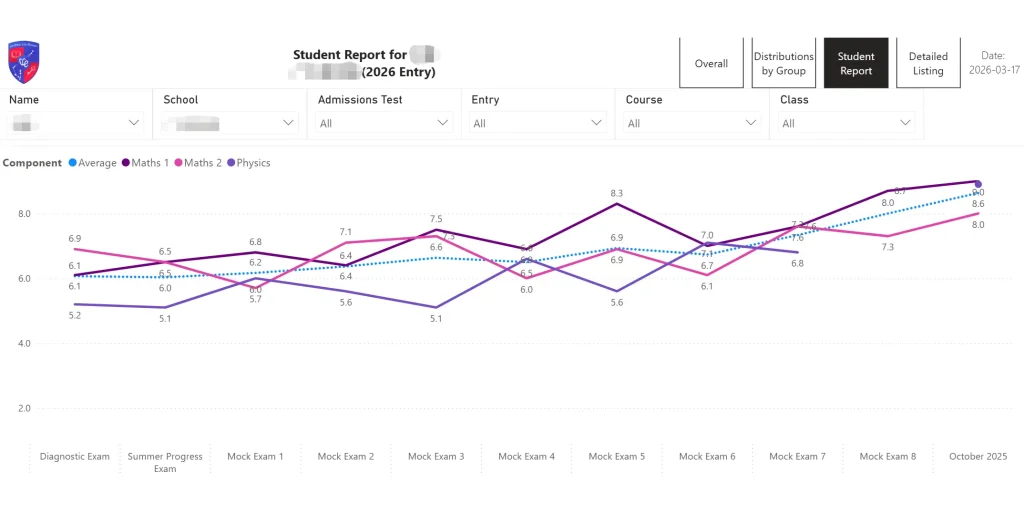Click the purple dot at October 2025
Screen dimensions: 1024x513
pos(978,184)
